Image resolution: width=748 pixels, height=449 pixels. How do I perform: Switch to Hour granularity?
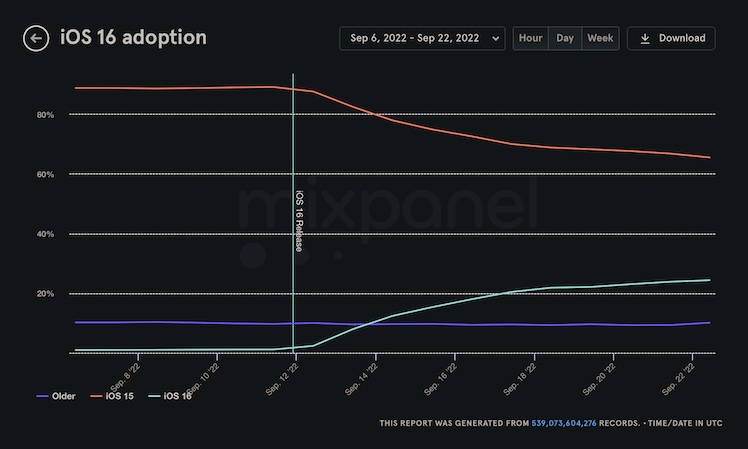pyautogui.click(x=531, y=39)
